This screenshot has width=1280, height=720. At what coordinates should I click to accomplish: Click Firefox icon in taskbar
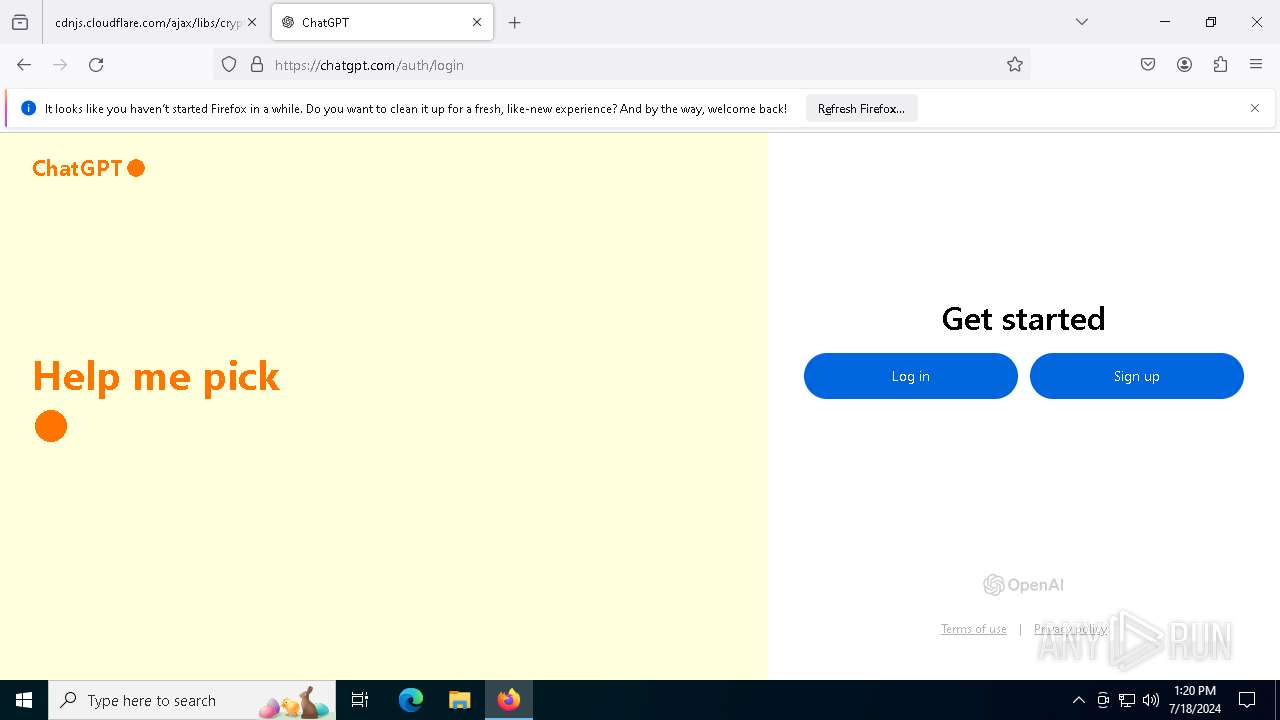click(x=509, y=700)
